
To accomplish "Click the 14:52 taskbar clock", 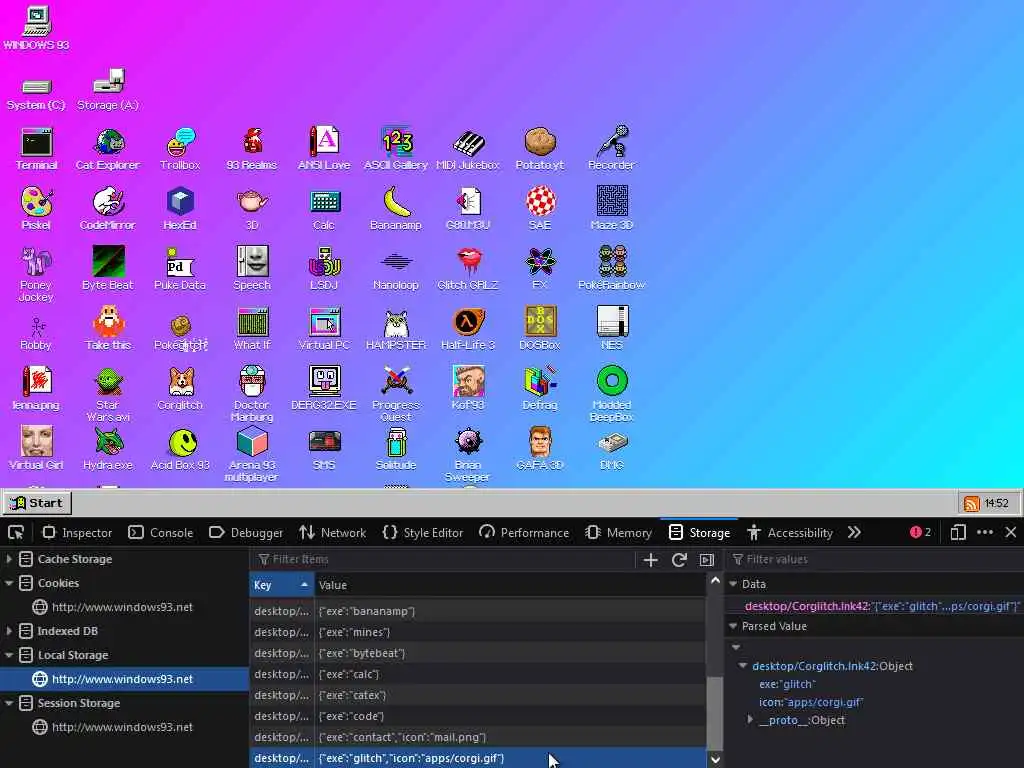I will click(997, 504).
